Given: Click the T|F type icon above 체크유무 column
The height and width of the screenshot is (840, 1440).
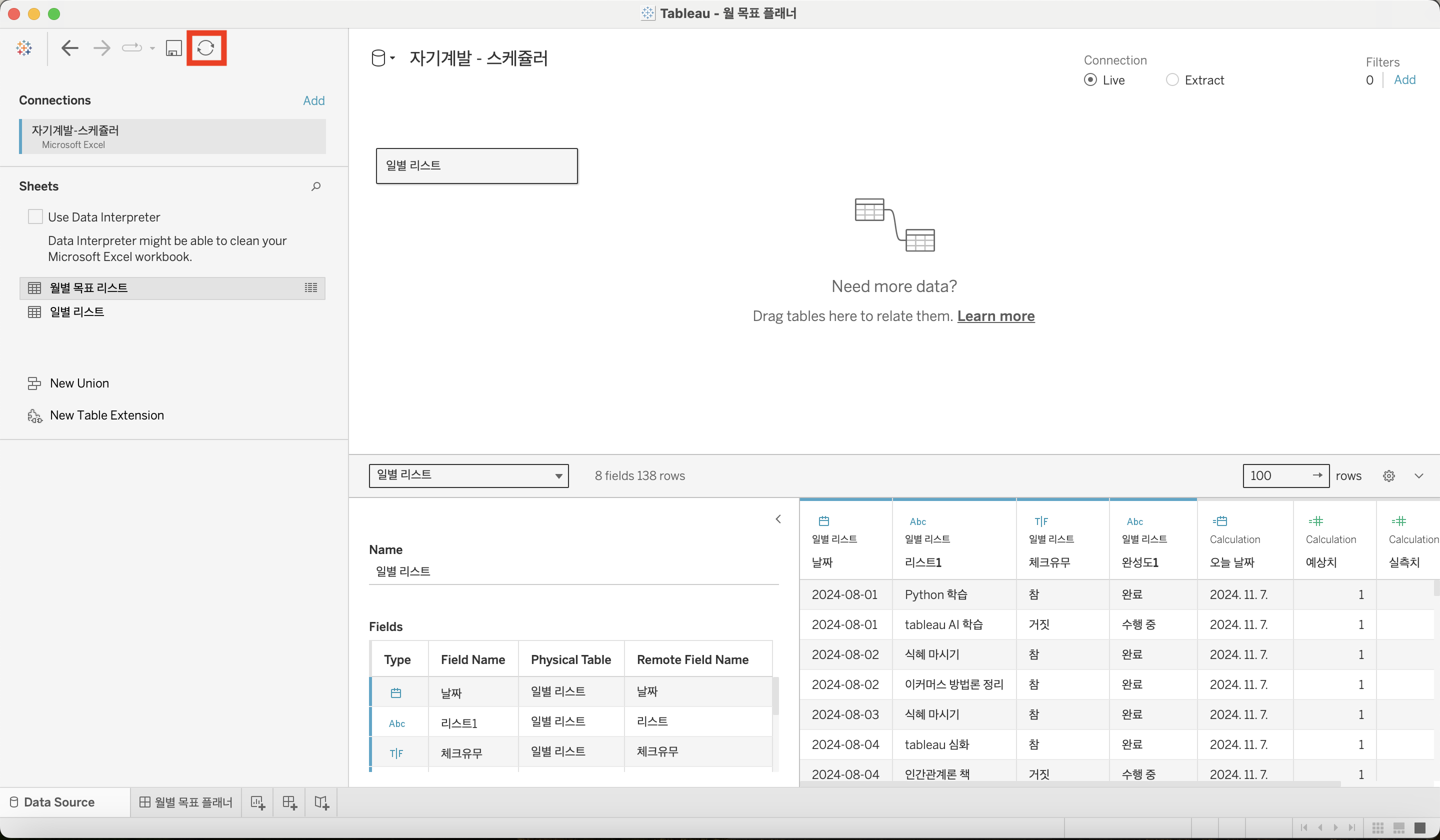Looking at the screenshot, I should (x=1041, y=521).
